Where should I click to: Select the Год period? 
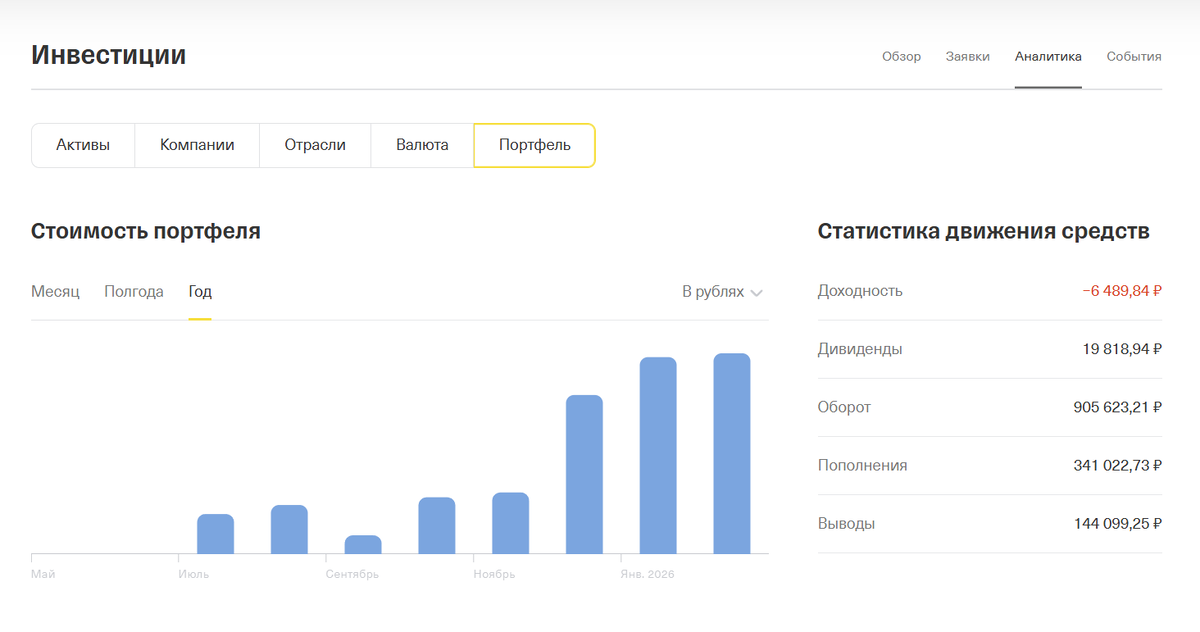(x=200, y=292)
